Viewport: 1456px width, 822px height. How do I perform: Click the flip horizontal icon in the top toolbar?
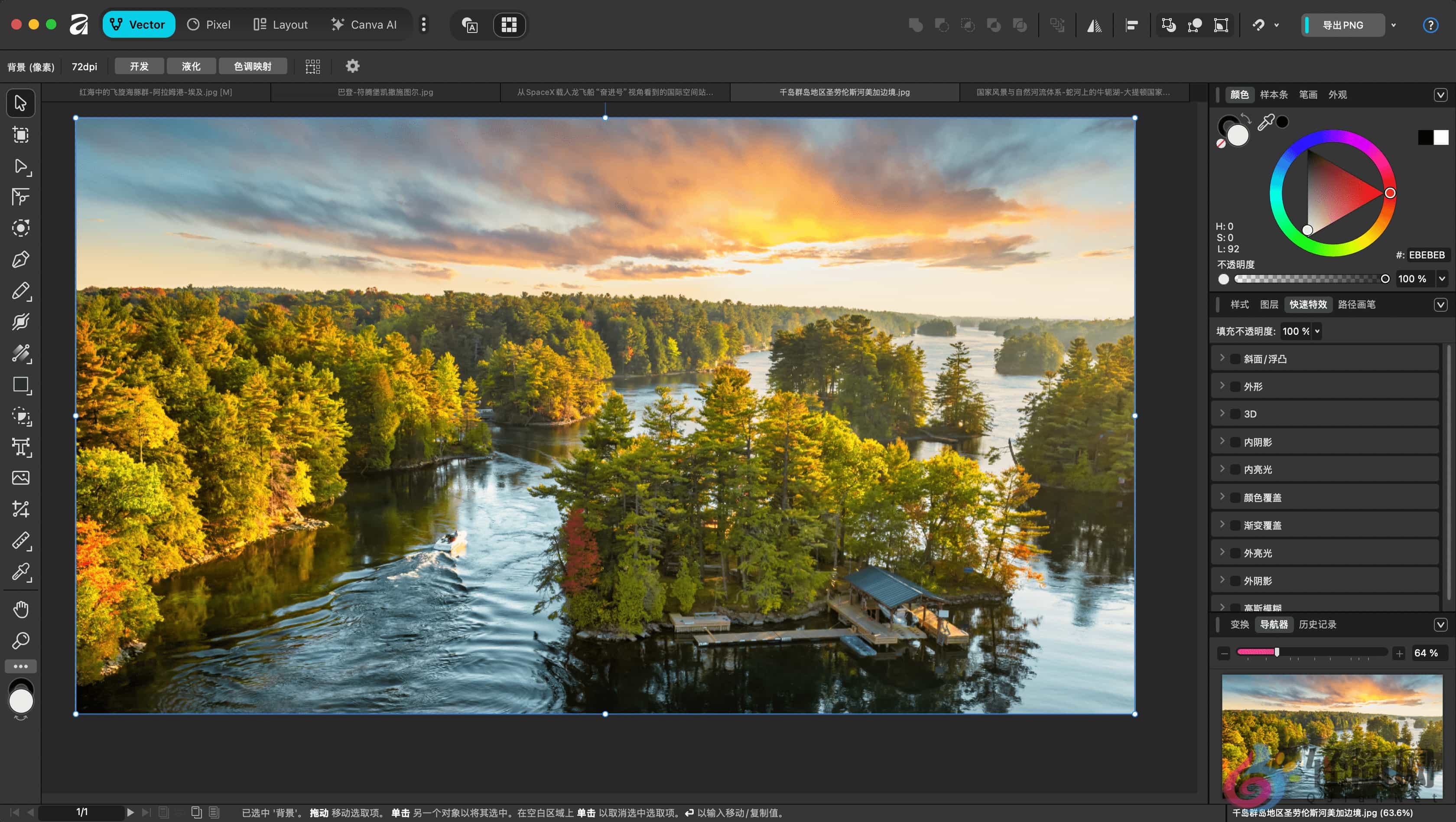(1094, 25)
